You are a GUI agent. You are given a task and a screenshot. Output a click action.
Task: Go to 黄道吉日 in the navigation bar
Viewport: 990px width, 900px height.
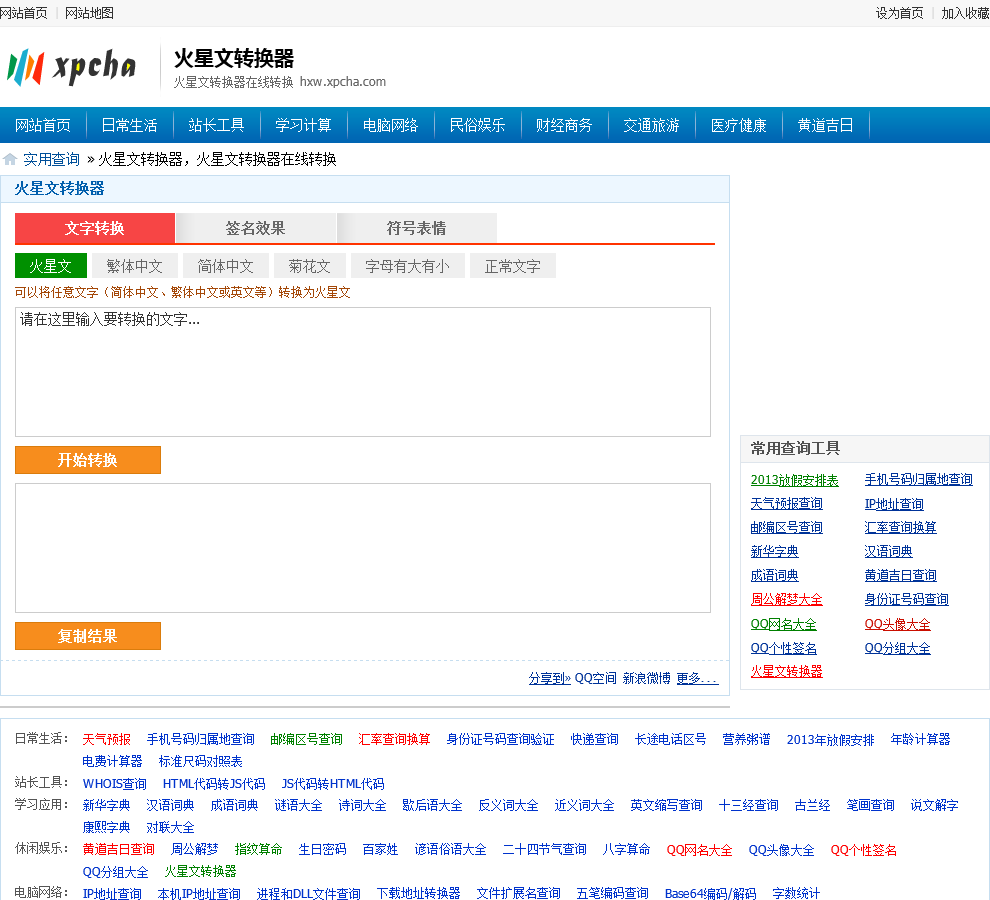click(x=825, y=125)
